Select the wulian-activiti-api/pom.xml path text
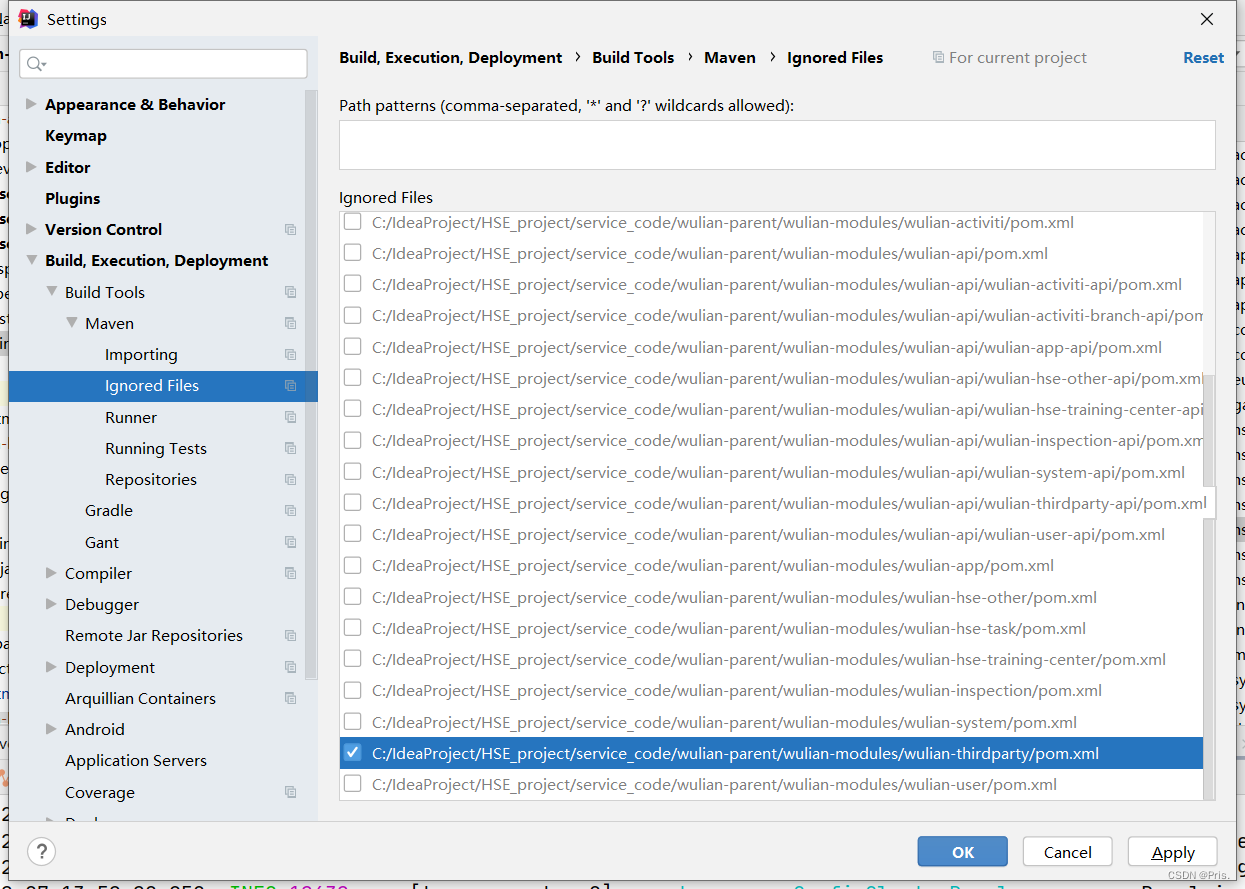 click(x=777, y=284)
